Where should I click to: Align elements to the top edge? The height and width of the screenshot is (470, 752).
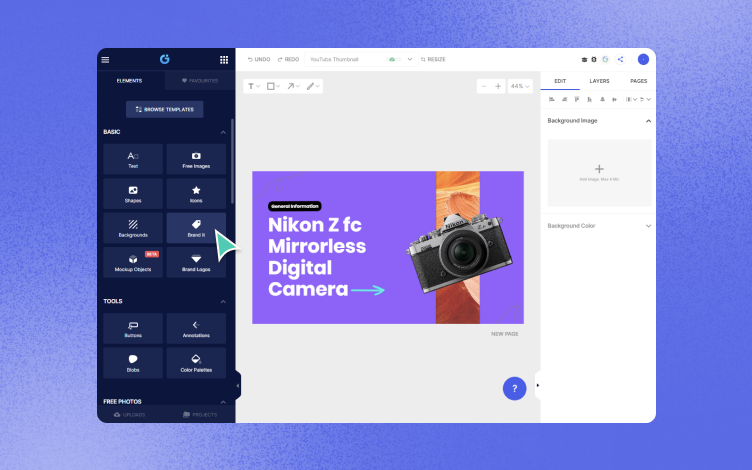(577, 99)
